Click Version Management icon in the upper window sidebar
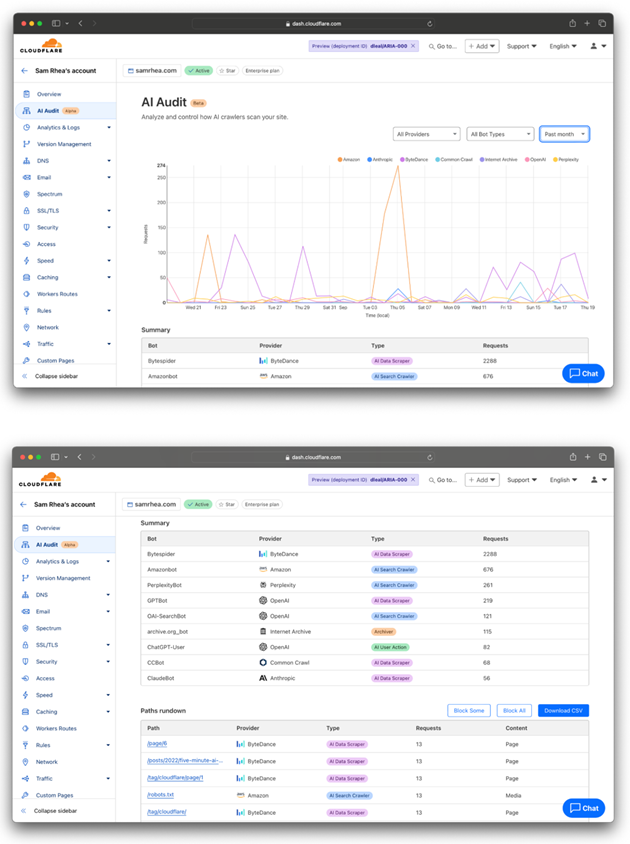Image resolution: width=630 pixels, height=844 pixels. coord(26,144)
